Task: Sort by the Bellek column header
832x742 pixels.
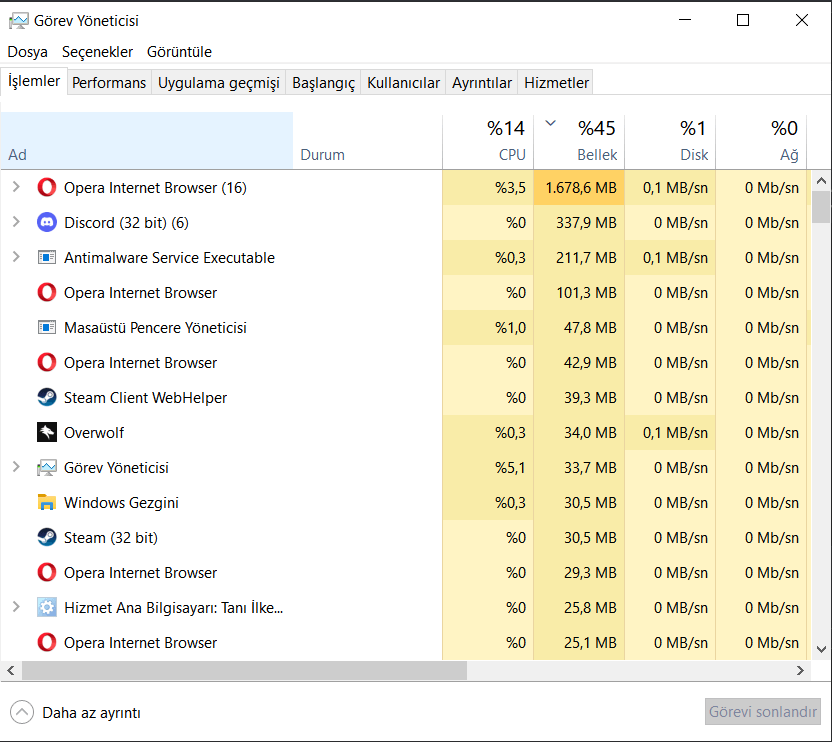Action: pos(579,141)
